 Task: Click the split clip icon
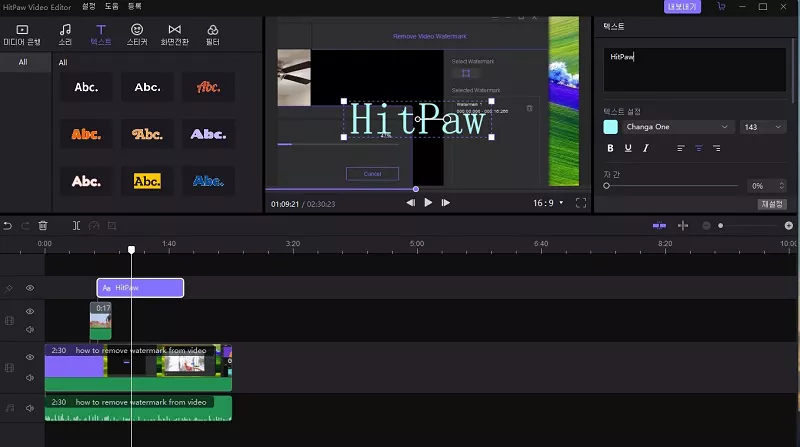point(77,226)
